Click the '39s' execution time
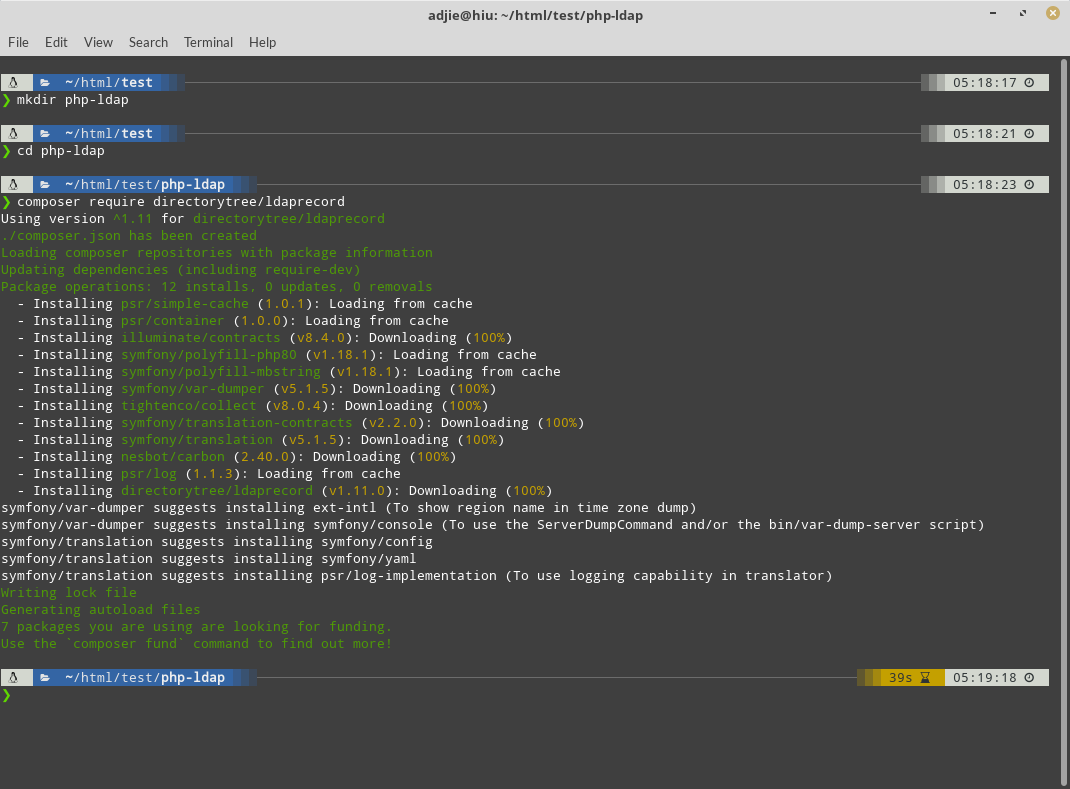 point(901,678)
